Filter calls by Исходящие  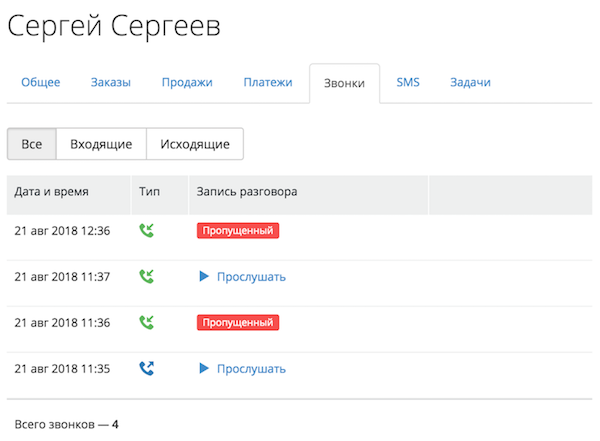(195, 144)
